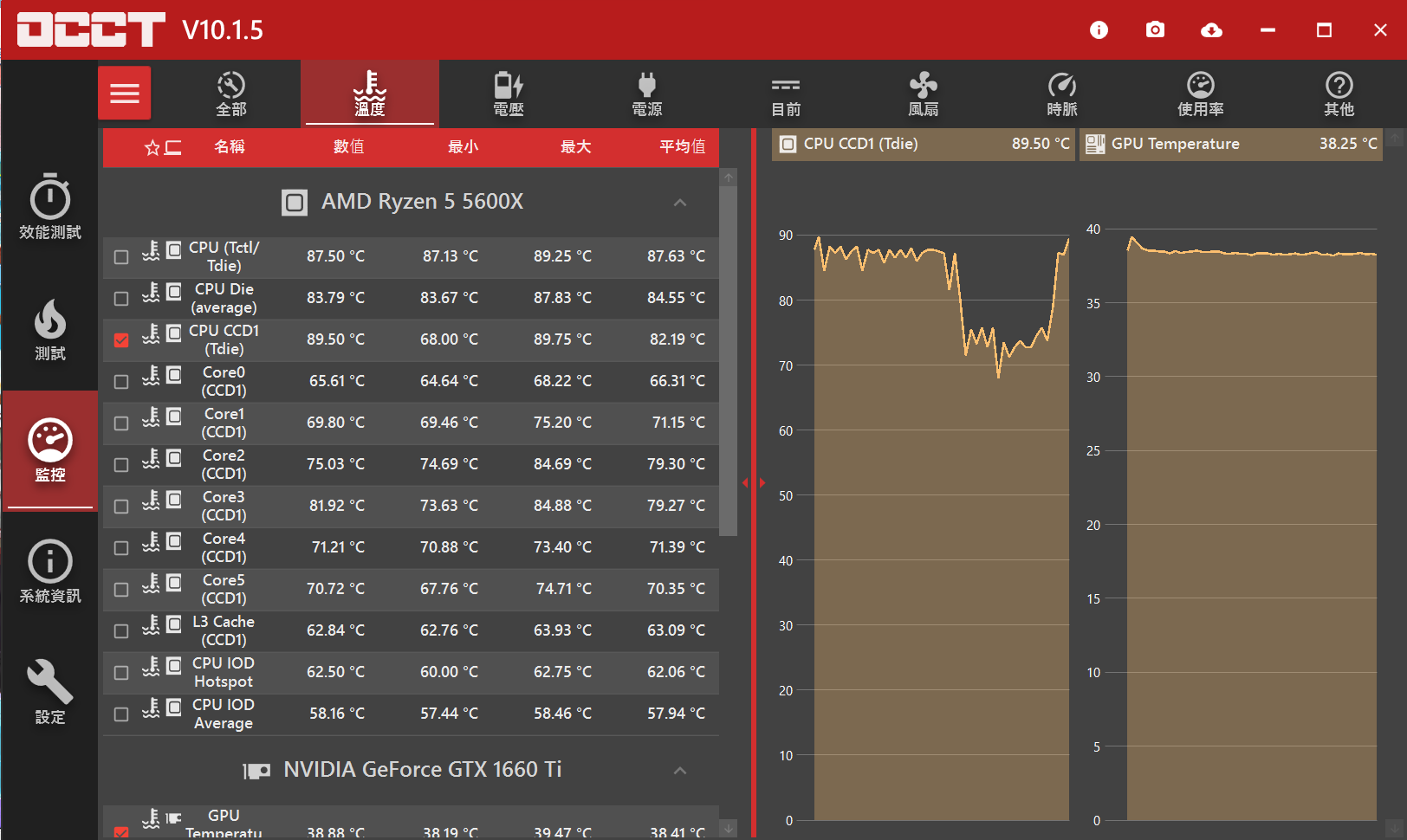Viewport: 1407px width, 840px height.
Task: Click the cloud download icon
Action: coord(1211,30)
